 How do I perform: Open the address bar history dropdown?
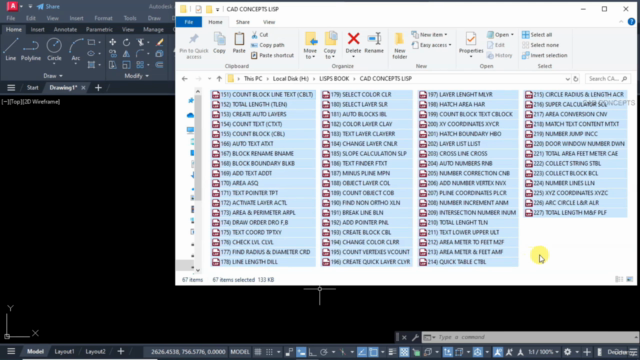pos(567,79)
